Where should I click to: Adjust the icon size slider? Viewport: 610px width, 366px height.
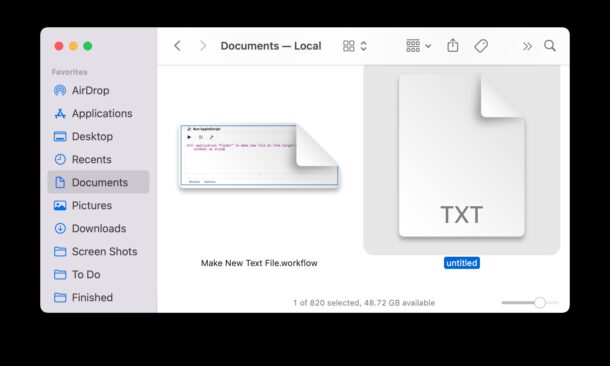pyautogui.click(x=530, y=302)
